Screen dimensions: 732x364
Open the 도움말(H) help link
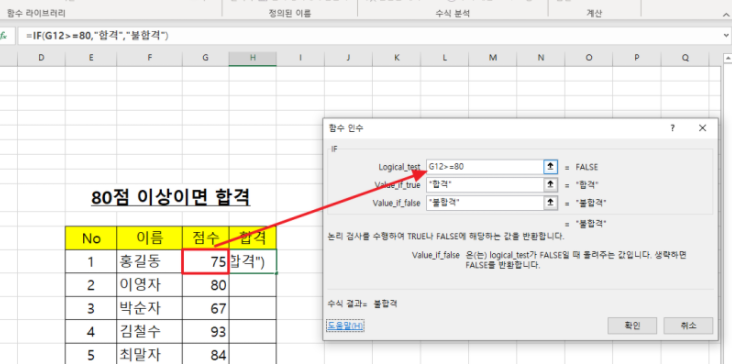[345, 325]
